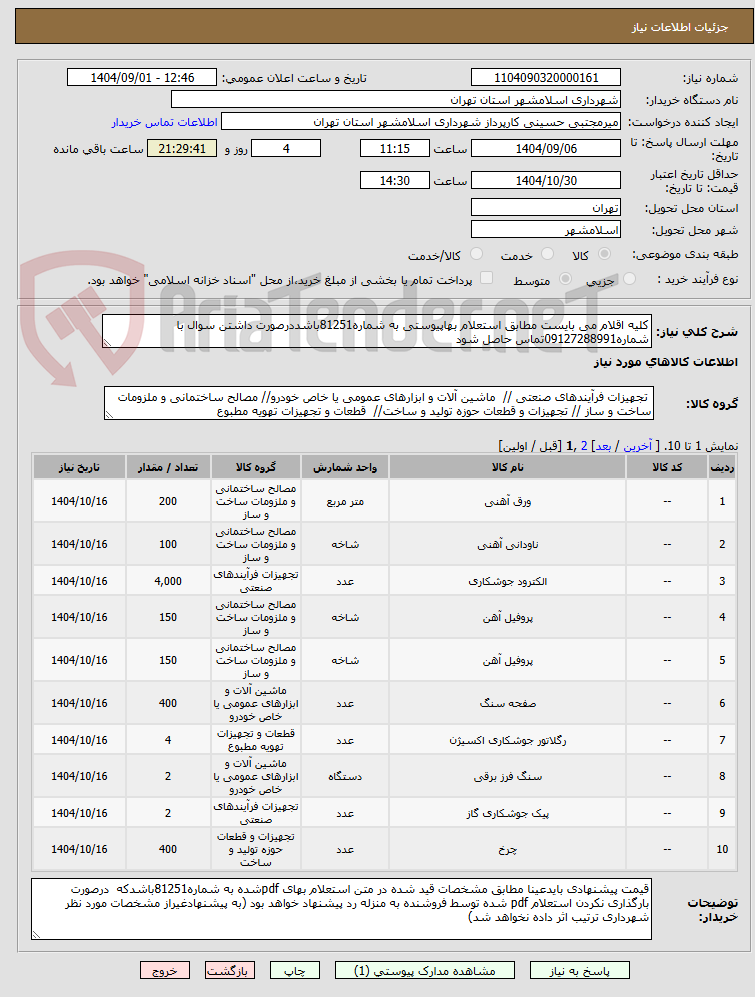Select the متوسط purchase type radio
755x997 pixels.
click(x=565, y=279)
